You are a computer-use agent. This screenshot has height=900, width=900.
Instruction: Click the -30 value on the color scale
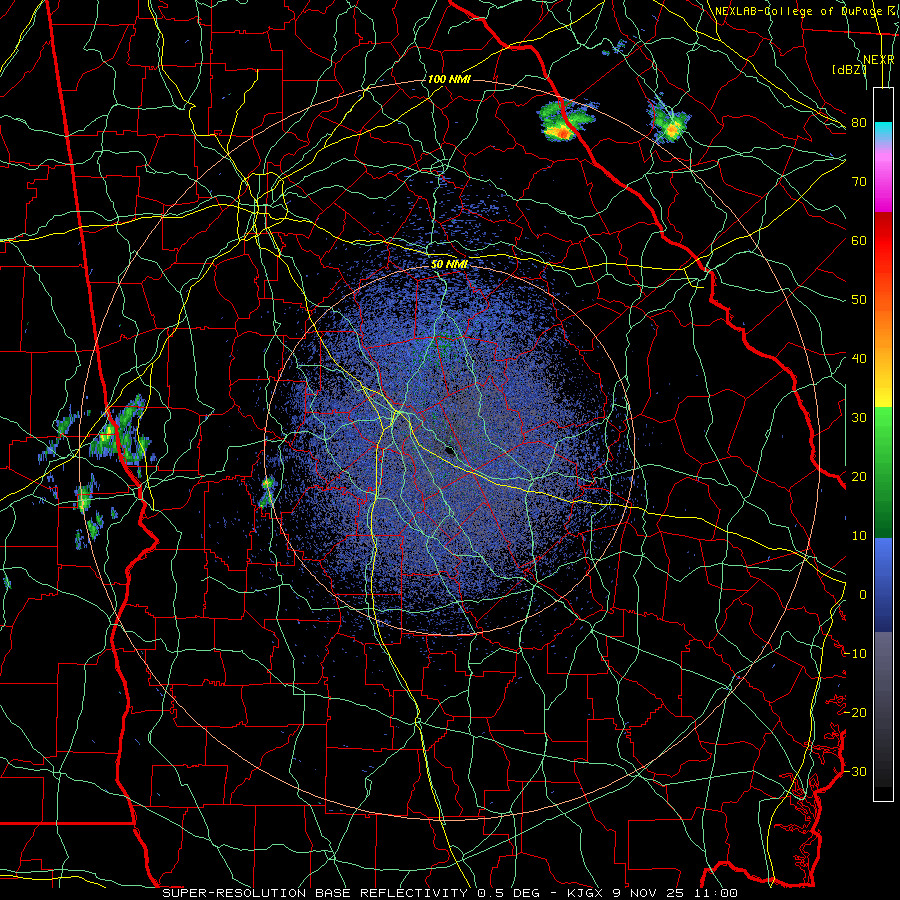(x=855, y=772)
